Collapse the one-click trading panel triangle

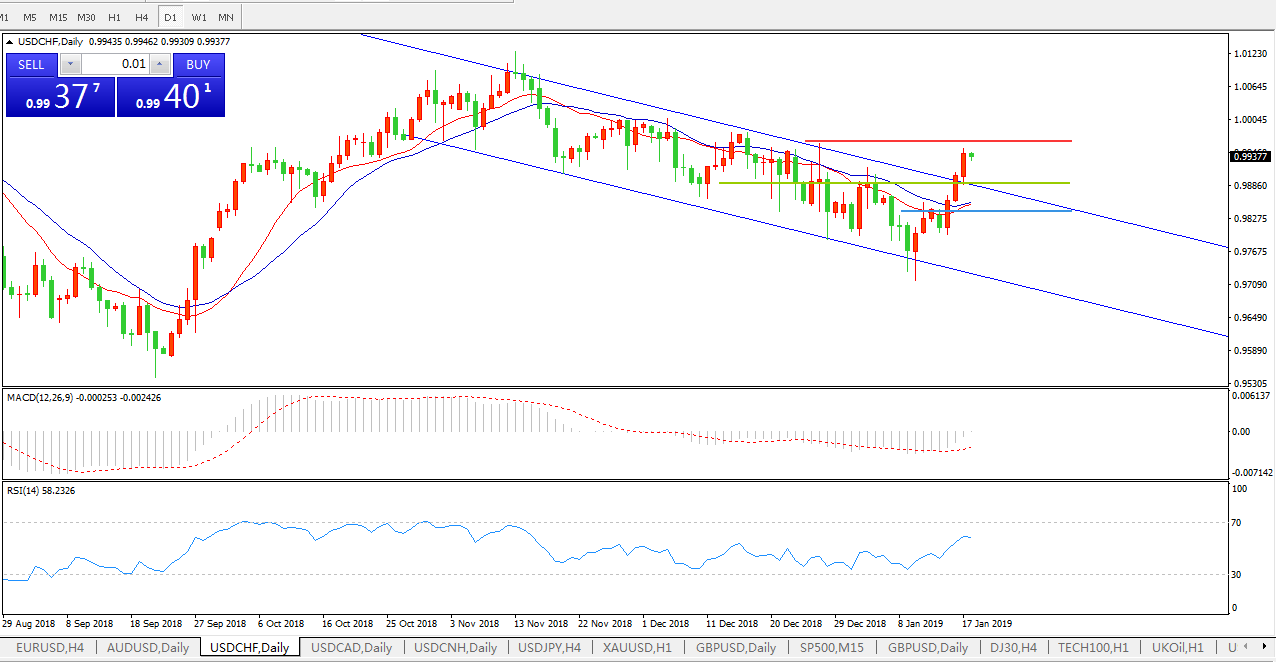coord(10,42)
